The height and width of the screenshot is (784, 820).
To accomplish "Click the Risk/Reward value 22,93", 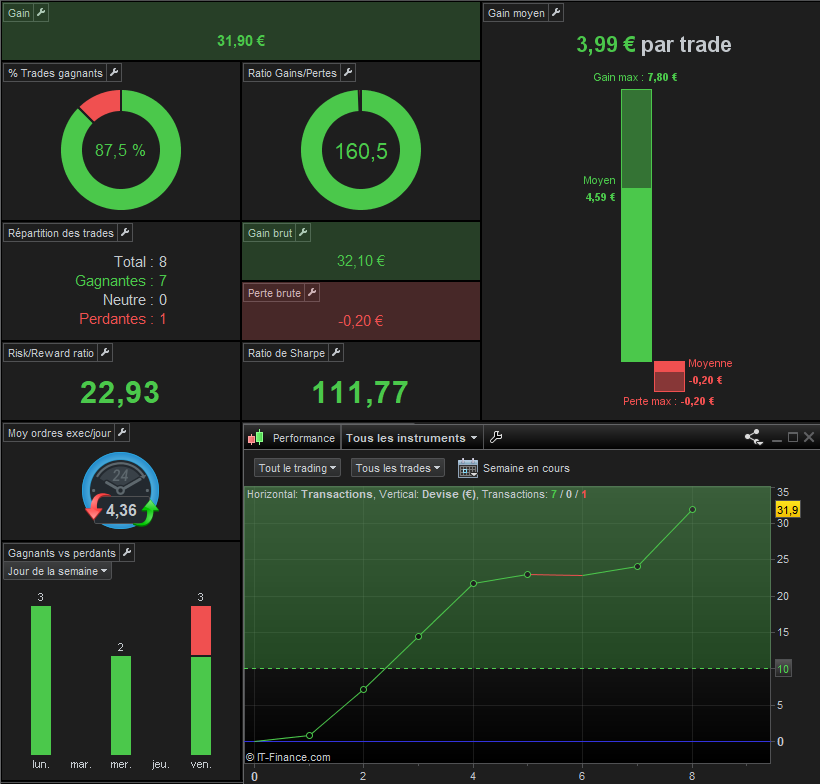I will [x=120, y=392].
